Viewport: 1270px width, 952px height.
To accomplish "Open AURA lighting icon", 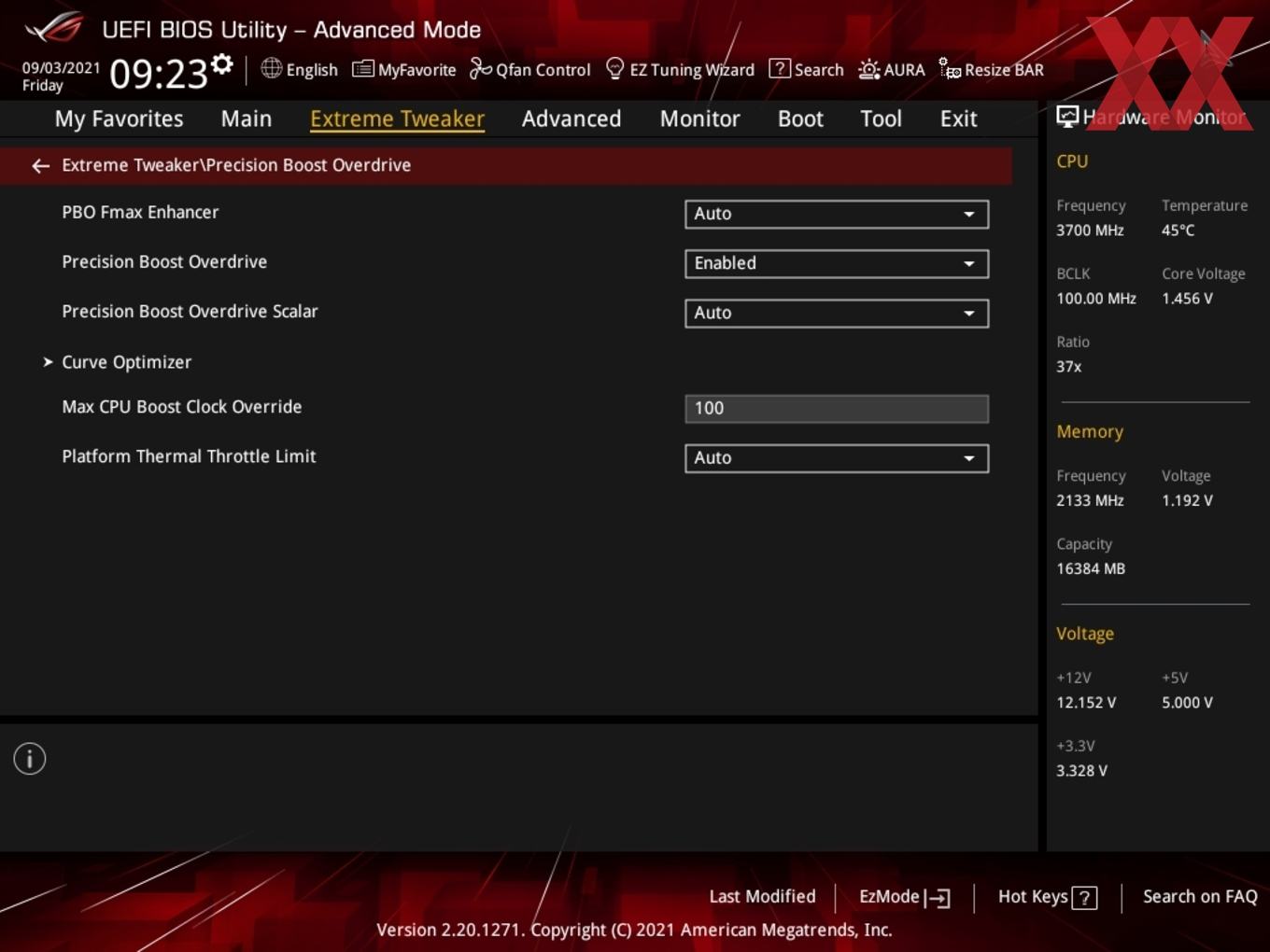I will tap(868, 69).
